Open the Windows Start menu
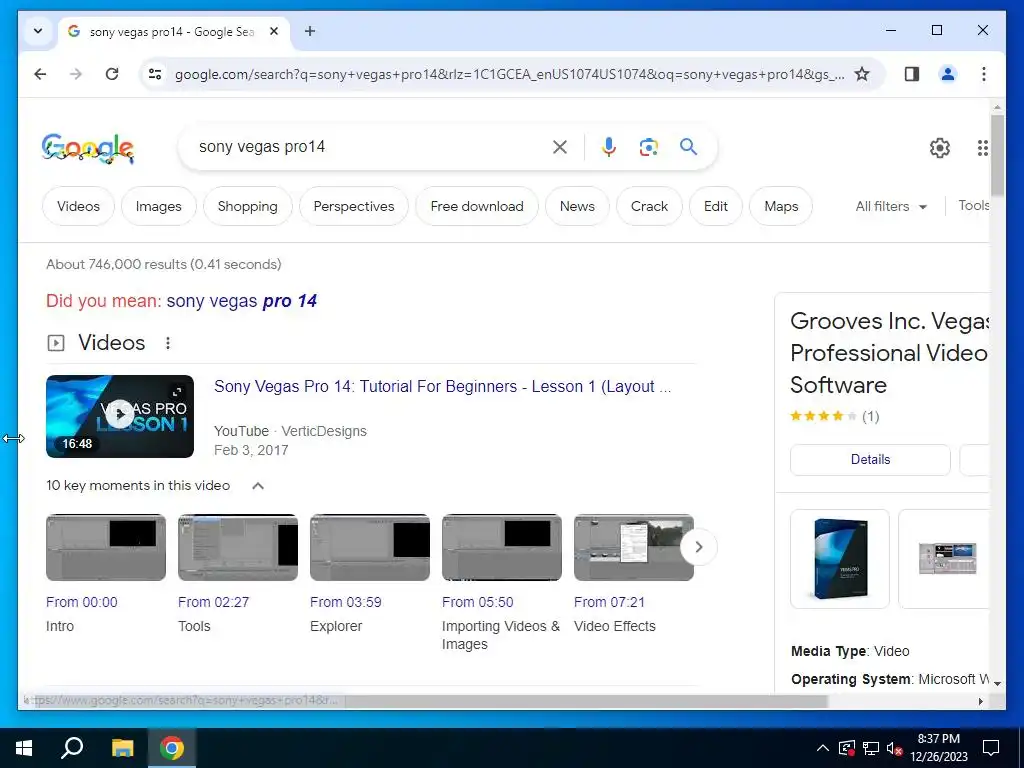 coord(24,748)
